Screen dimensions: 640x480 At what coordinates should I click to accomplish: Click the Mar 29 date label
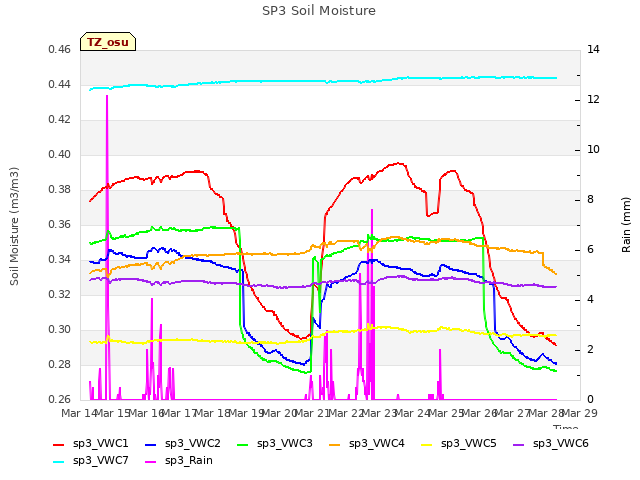[x=580, y=413]
